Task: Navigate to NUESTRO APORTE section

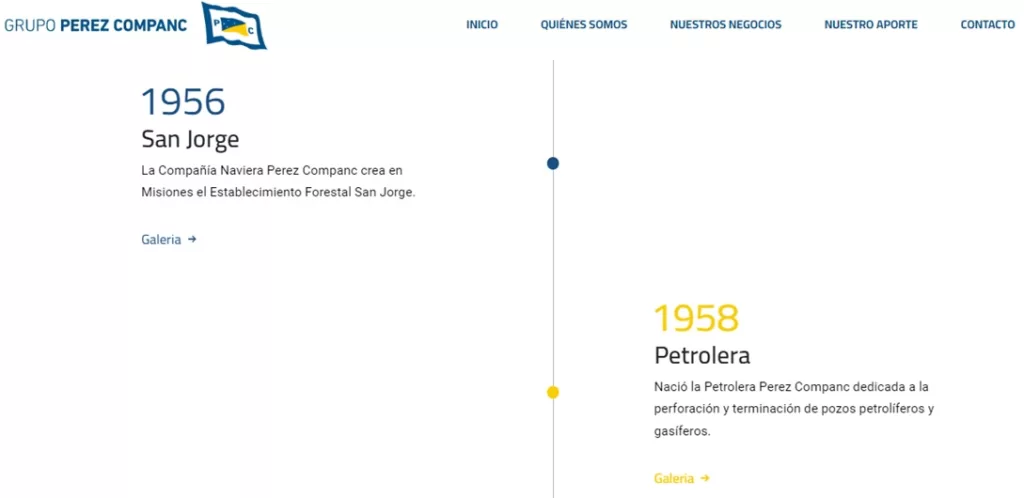Action: pyautogui.click(x=871, y=25)
